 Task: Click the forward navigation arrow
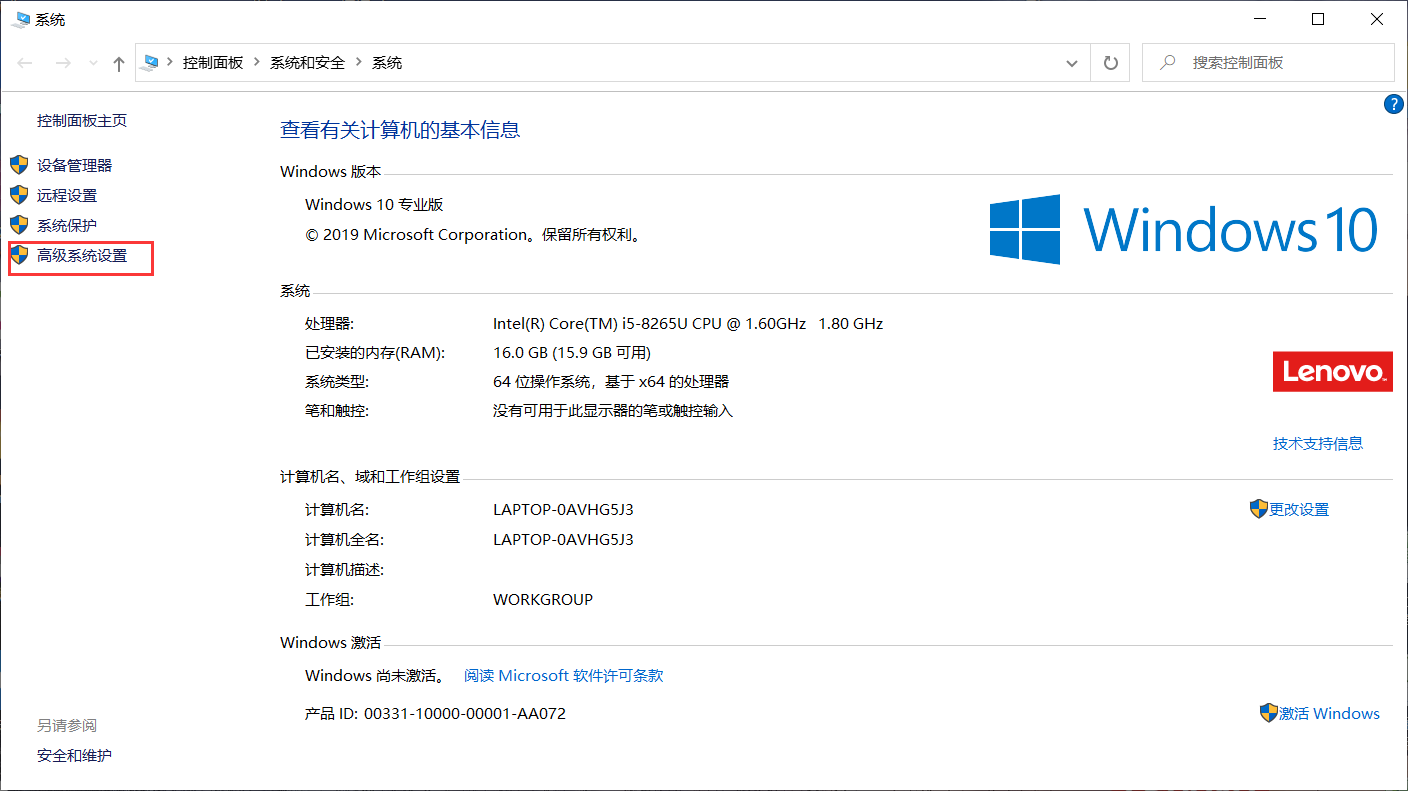[x=63, y=63]
